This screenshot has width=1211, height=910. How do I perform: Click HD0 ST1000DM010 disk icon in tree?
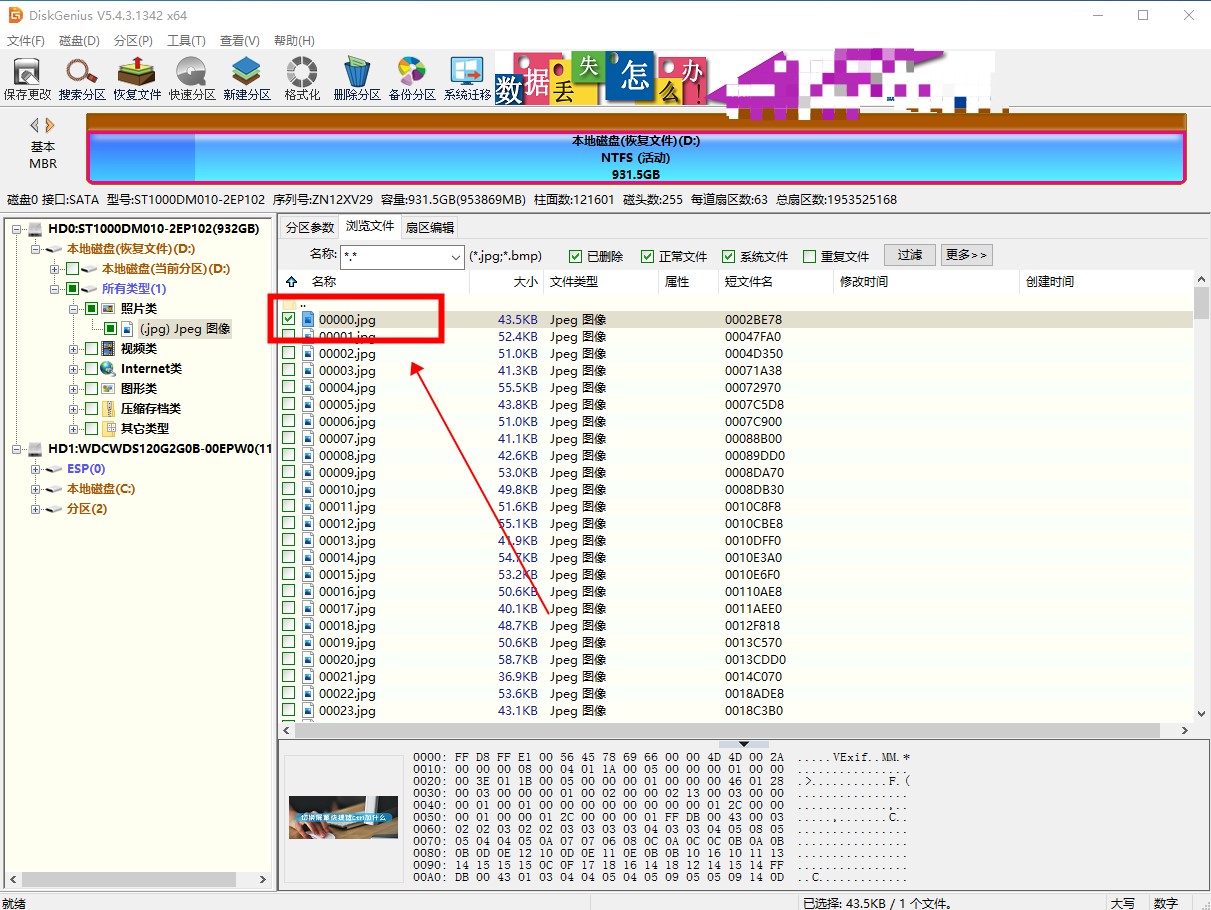click(x=36, y=229)
